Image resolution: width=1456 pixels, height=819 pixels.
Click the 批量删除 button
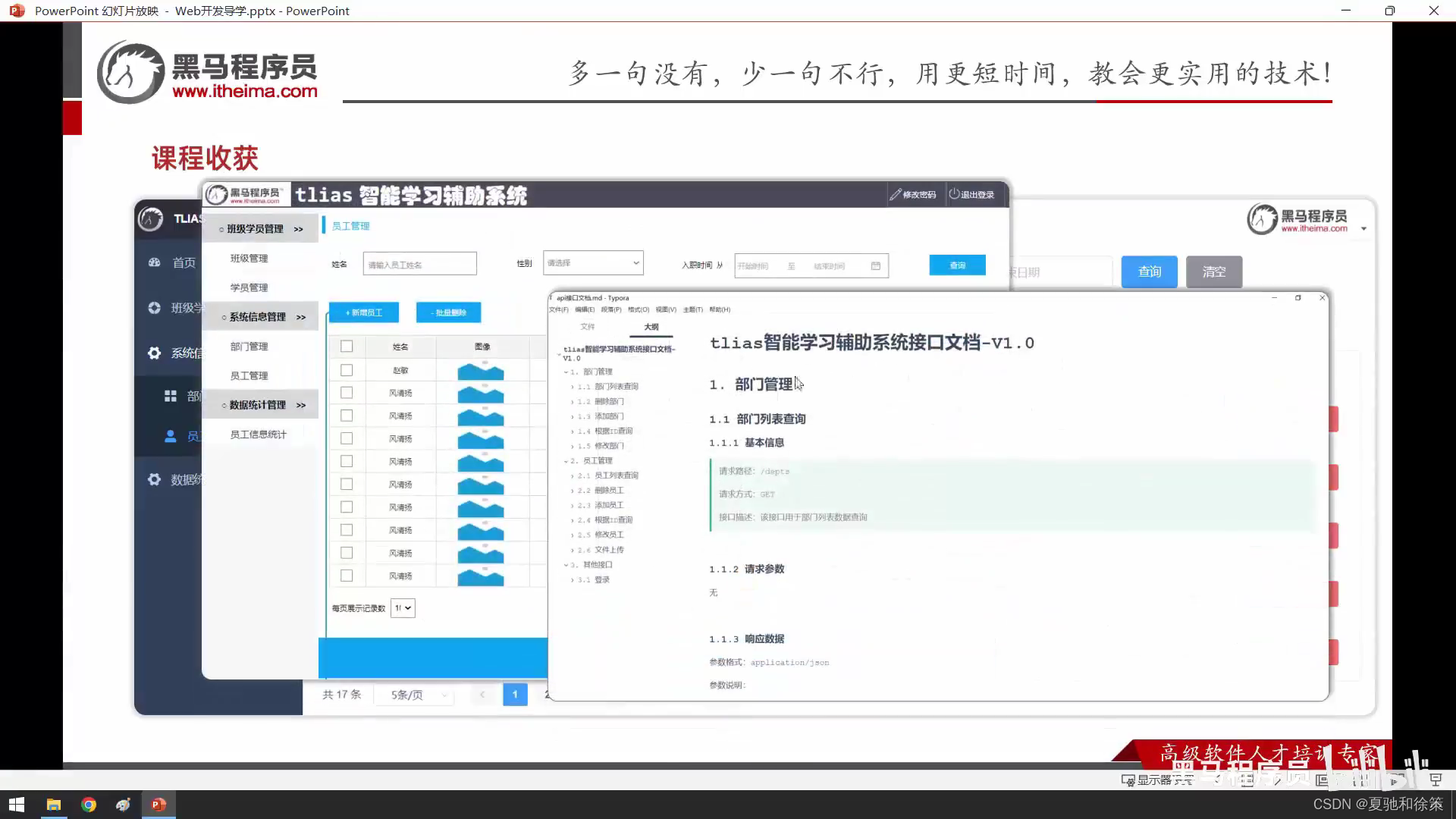[448, 312]
